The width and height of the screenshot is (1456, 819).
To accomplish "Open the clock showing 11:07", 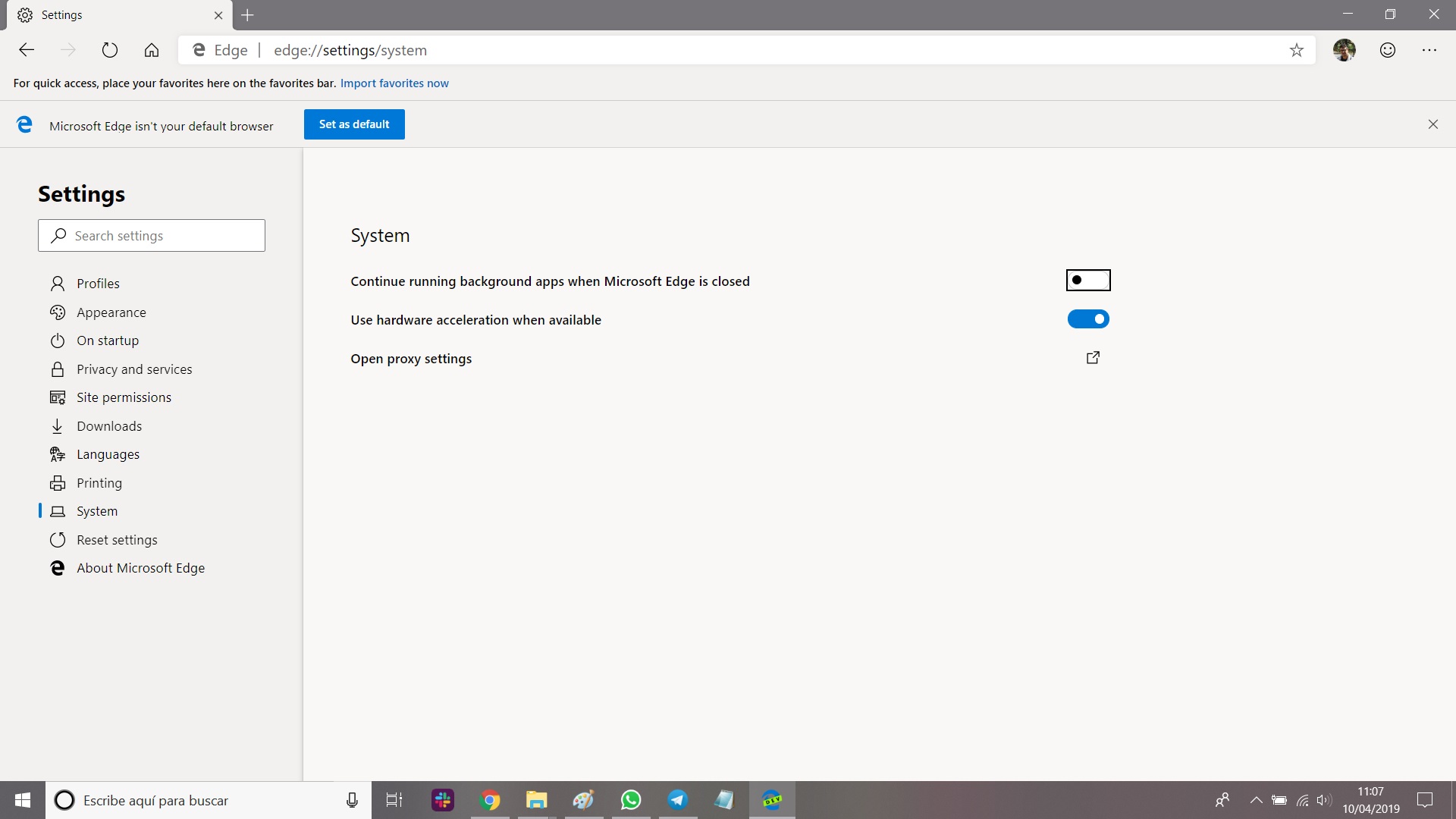I will click(x=1370, y=800).
